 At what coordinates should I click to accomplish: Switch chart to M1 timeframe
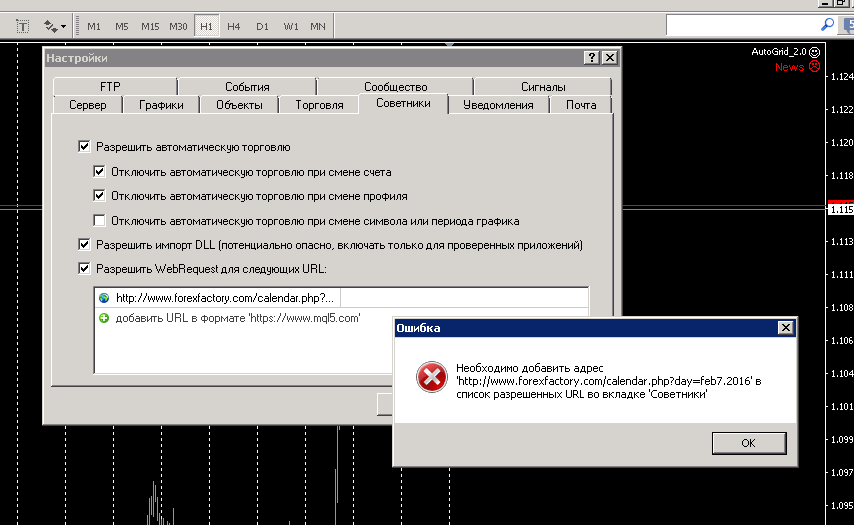point(94,26)
